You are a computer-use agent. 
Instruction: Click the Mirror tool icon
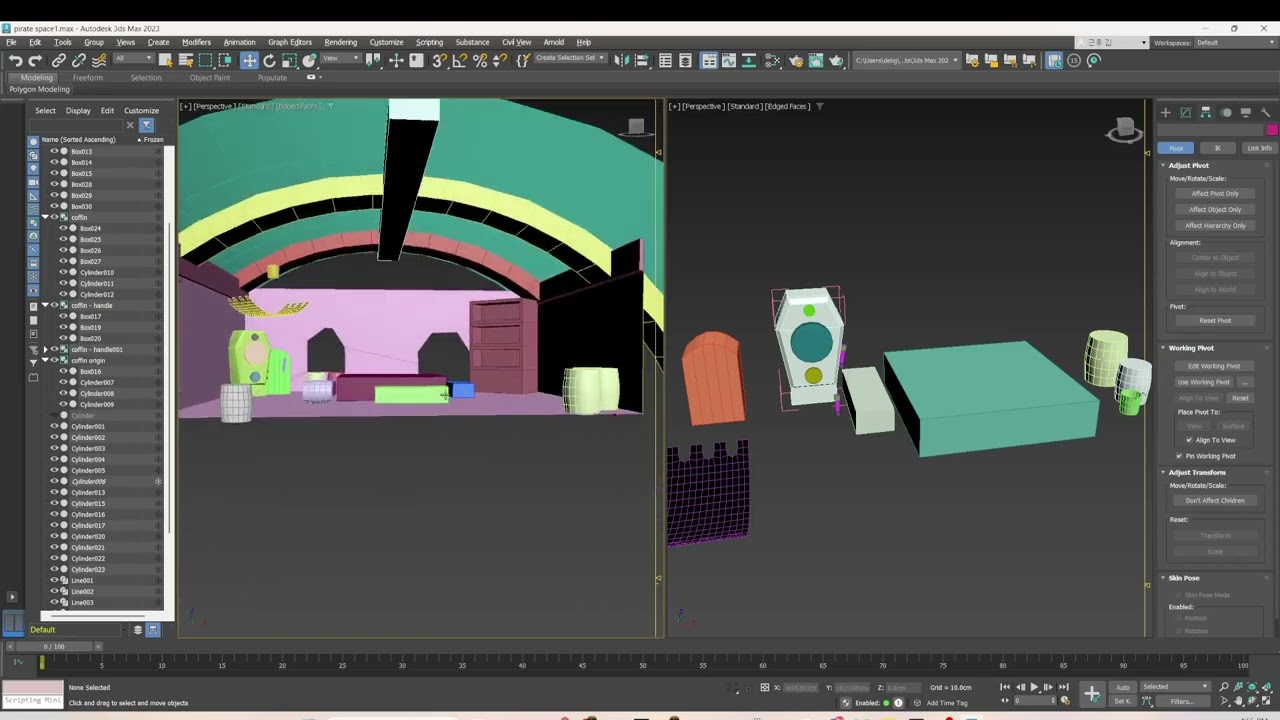point(622,61)
